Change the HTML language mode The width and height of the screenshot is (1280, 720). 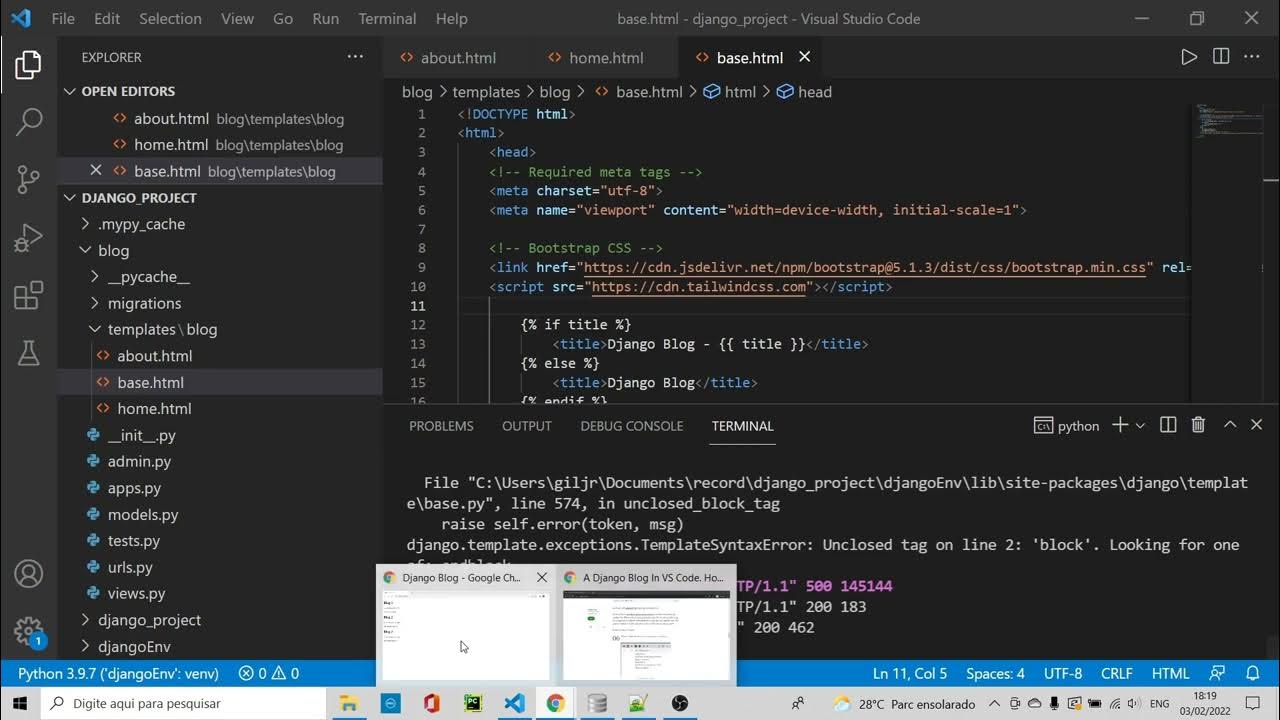pos(1170,673)
